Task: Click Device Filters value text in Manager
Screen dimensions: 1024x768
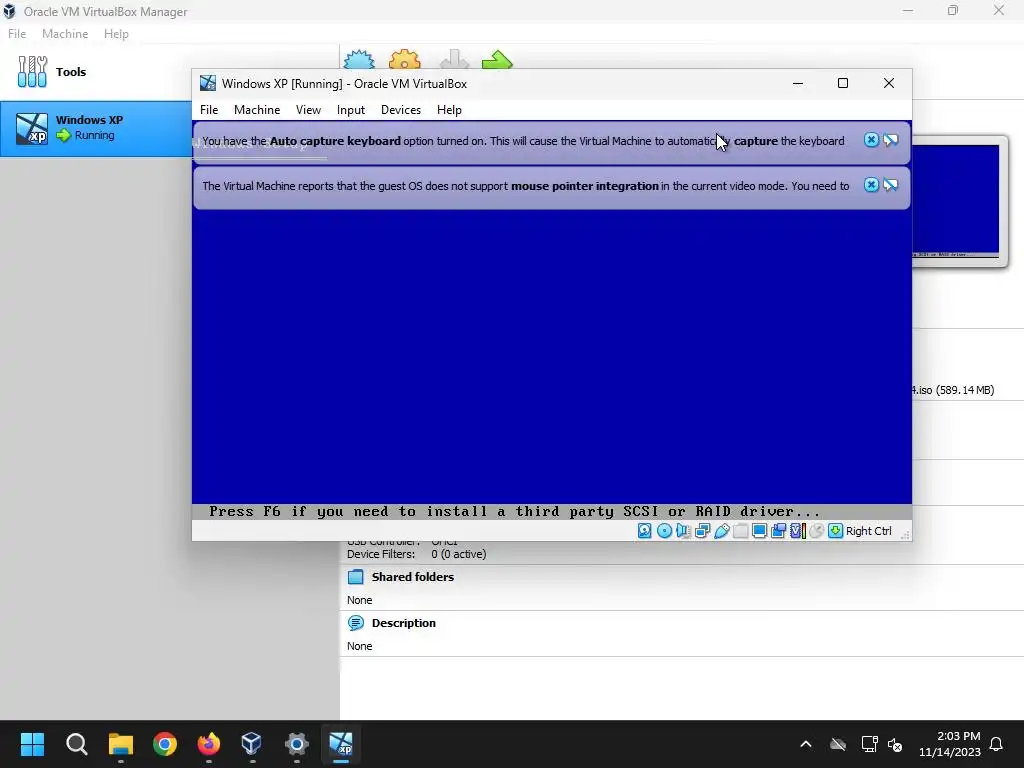Action: coord(458,554)
